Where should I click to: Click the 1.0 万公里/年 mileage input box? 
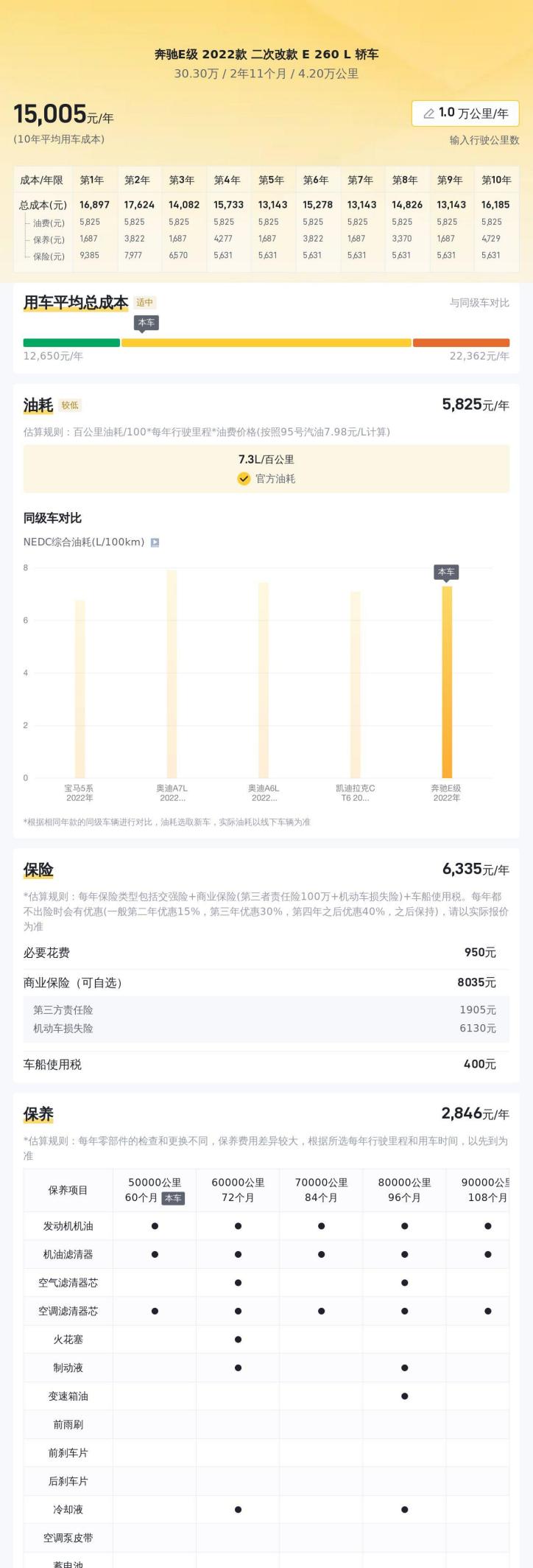click(x=465, y=113)
